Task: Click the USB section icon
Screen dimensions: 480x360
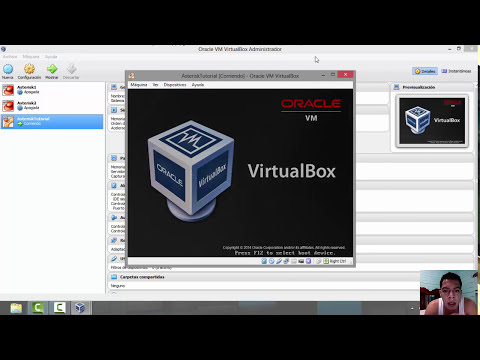Action: 114,258
